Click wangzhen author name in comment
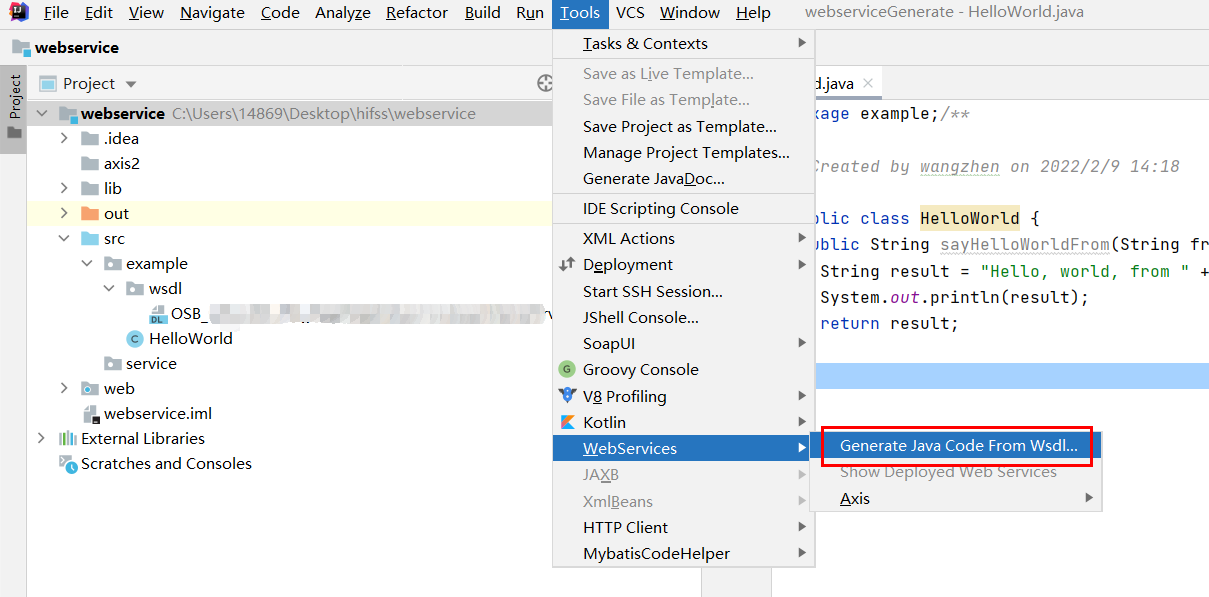Image resolution: width=1209 pixels, height=597 pixels. pyautogui.click(x=961, y=167)
